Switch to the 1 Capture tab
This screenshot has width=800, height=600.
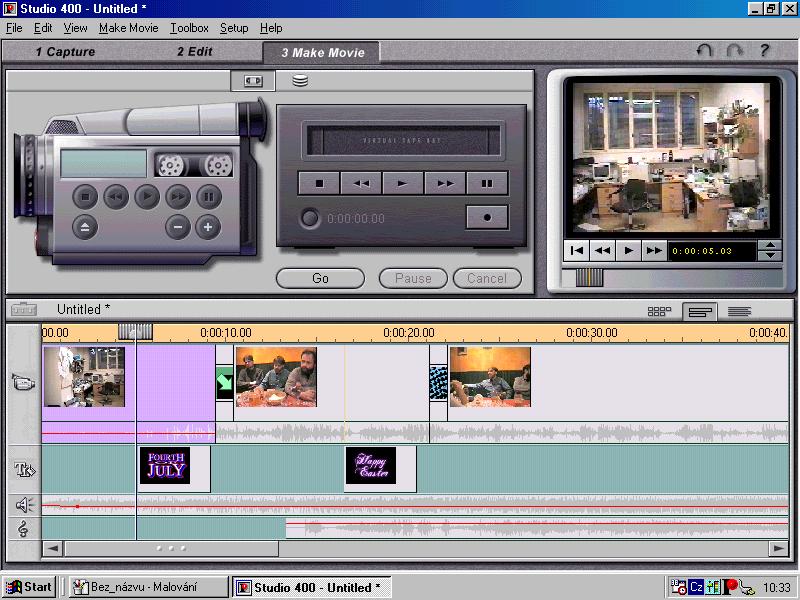(x=65, y=52)
